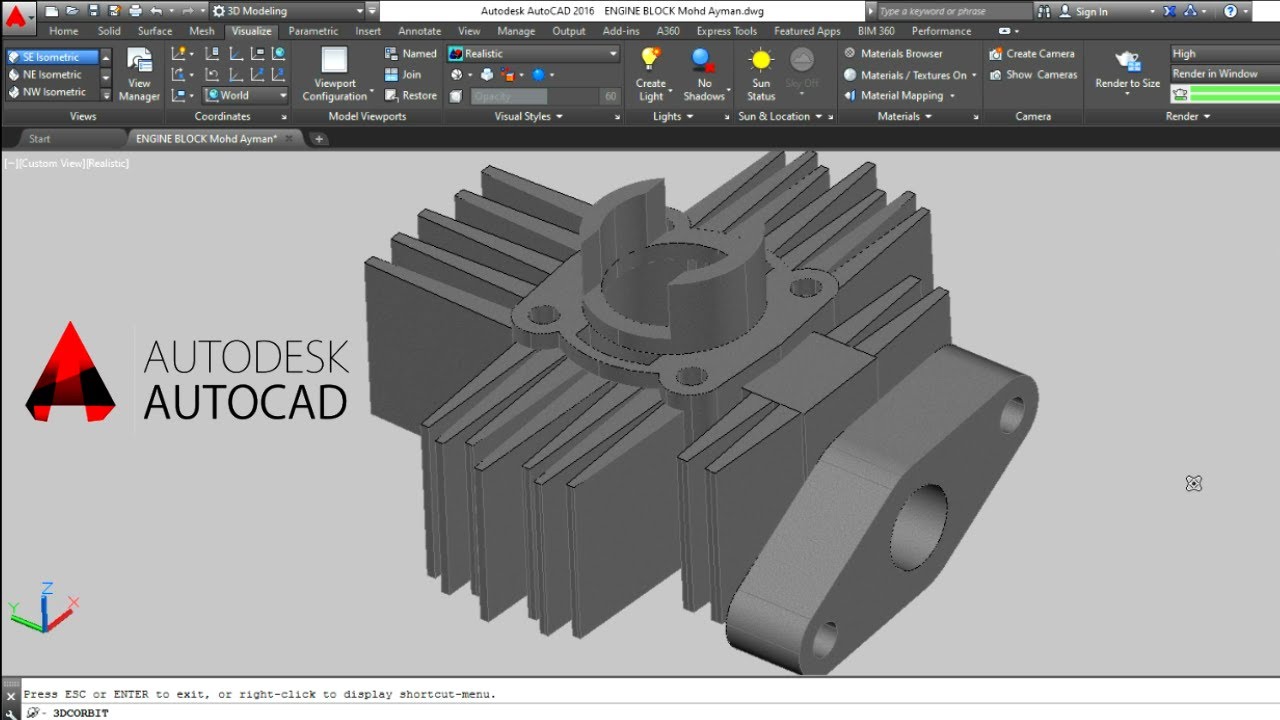Click the new drawing tab plus button
Viewport: 1280px width, 720px height.
coord(319,139)
